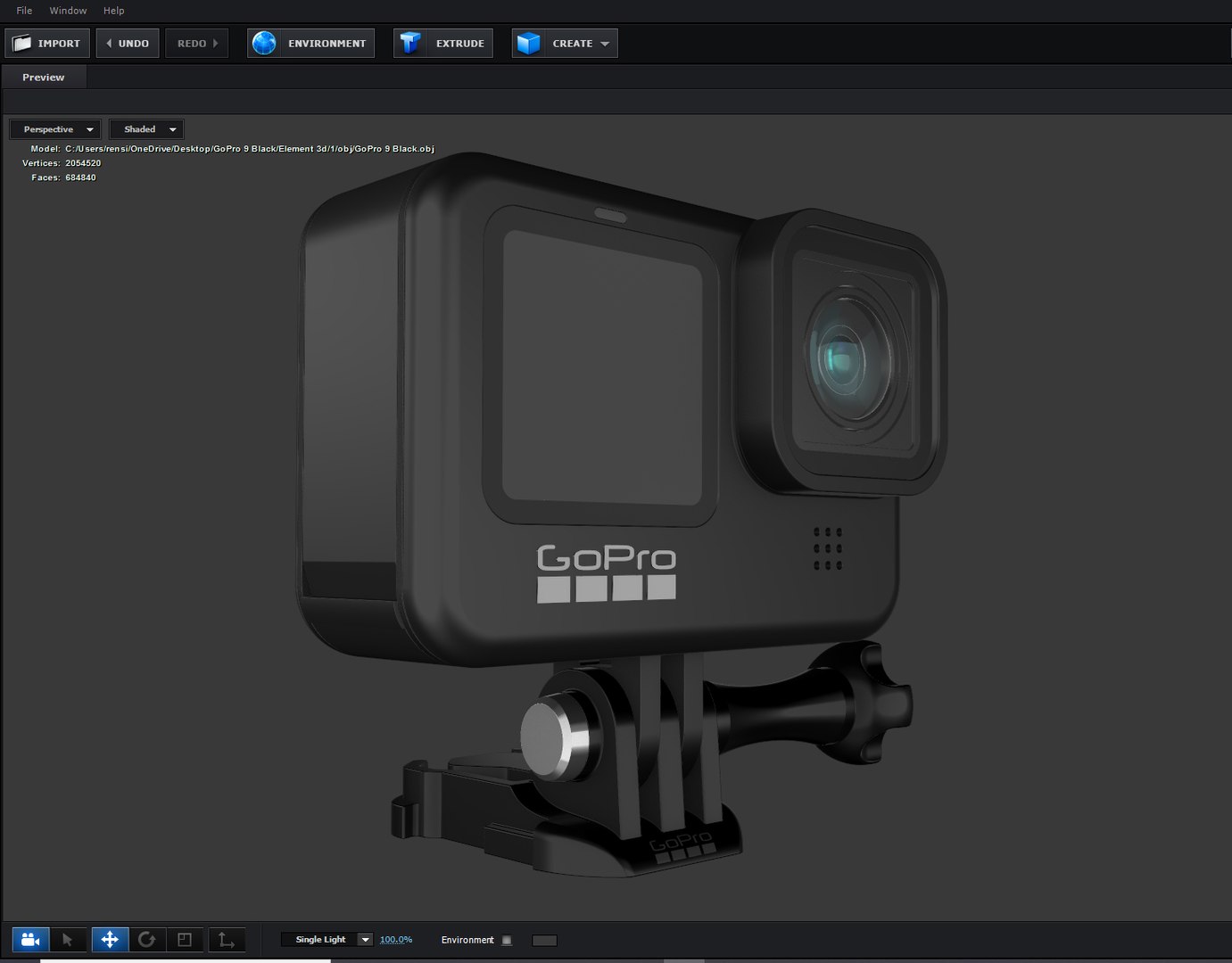
Task: Open the Environment settings from the top toolbar
Action: (310, 43)
